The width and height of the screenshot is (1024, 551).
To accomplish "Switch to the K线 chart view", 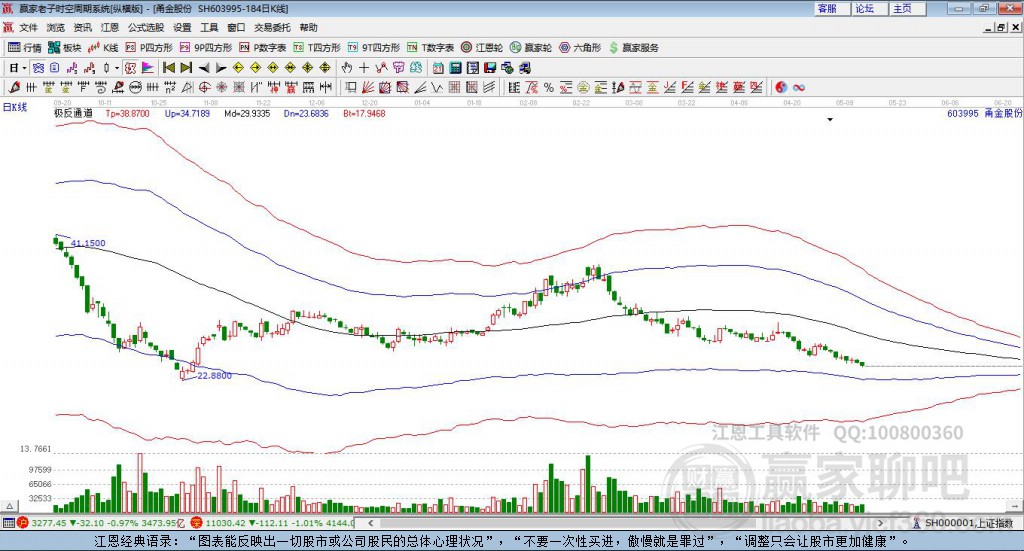I will pos(103,48).
